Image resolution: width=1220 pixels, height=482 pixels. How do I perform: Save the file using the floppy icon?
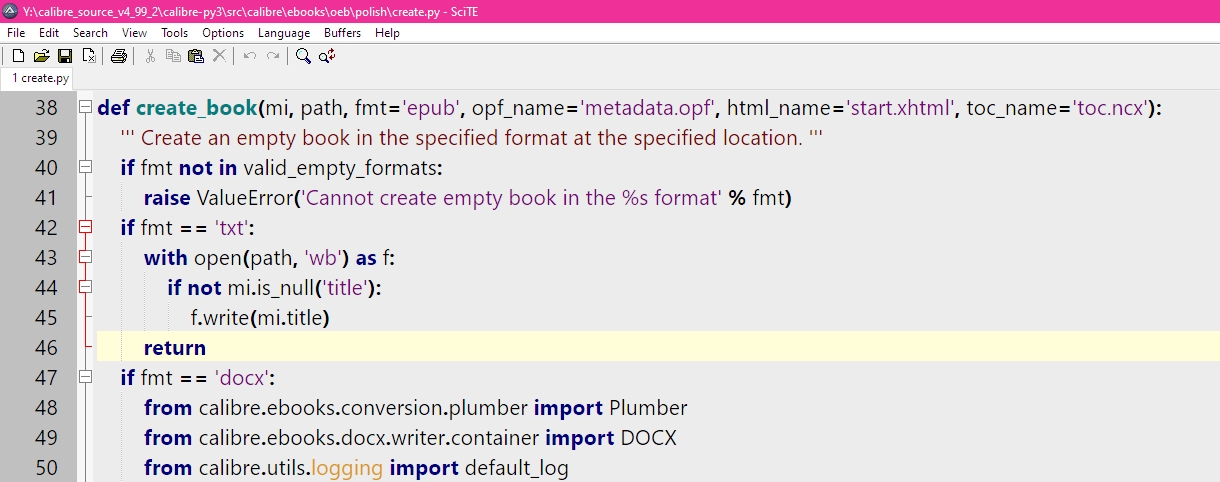click(x=64, y=56)
